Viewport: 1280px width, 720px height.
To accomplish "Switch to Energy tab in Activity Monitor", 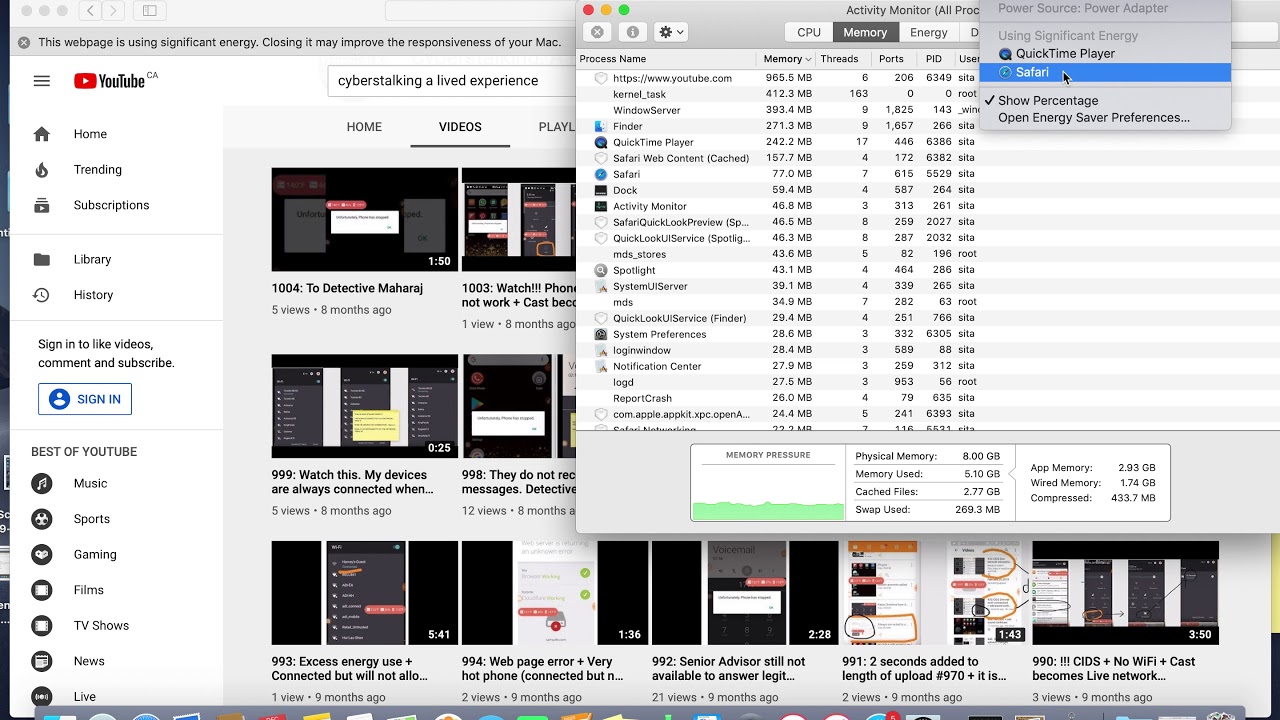I will [929, 32].
